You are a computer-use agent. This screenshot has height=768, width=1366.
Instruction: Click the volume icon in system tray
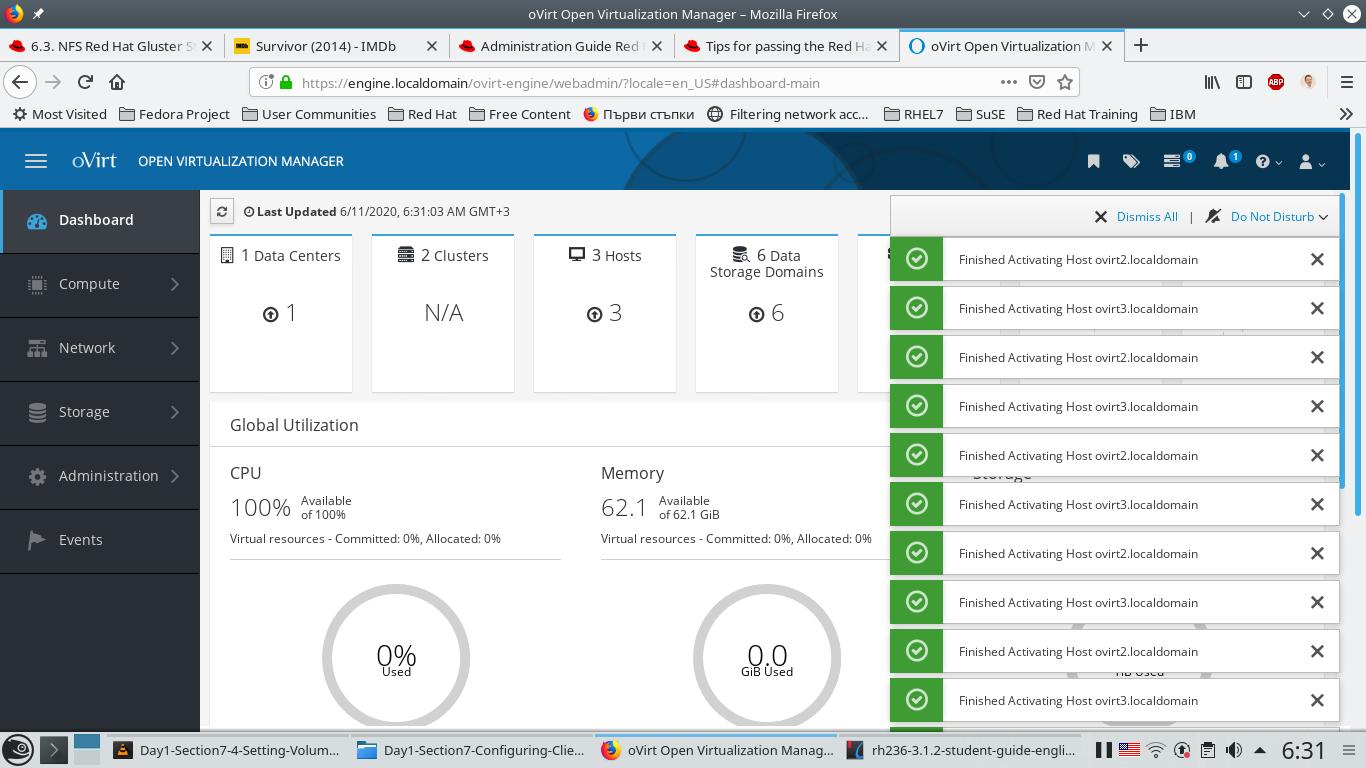(x=1234, y=750)
